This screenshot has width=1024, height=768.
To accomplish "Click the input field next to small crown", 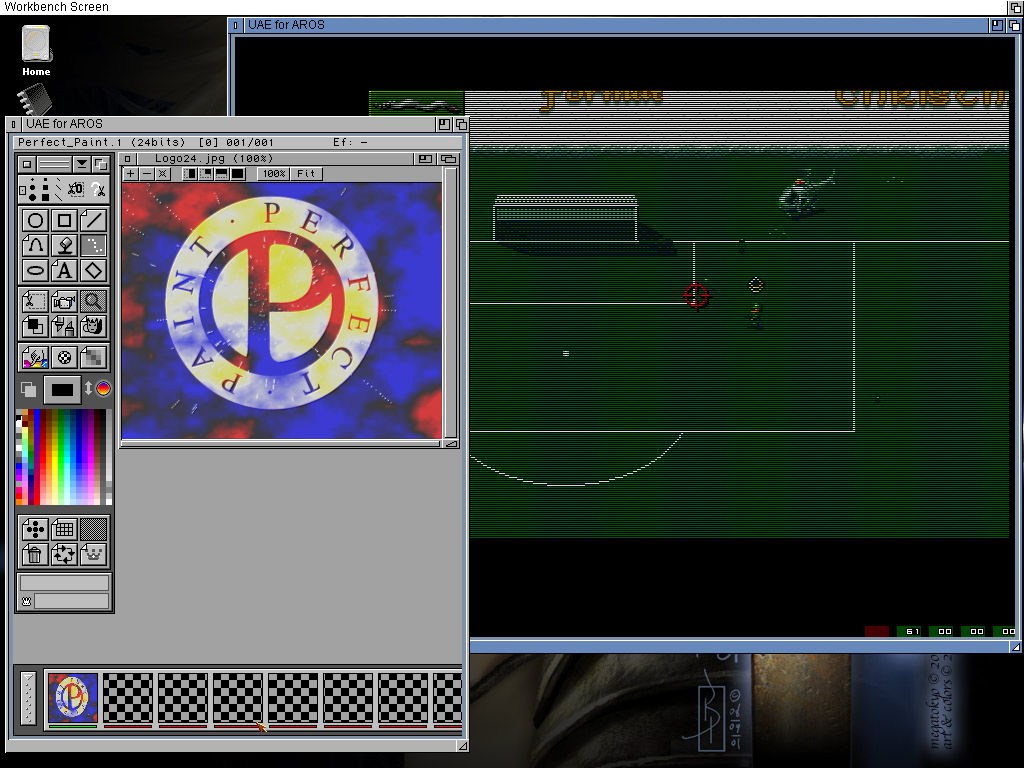I will click(x=72, y=601).
